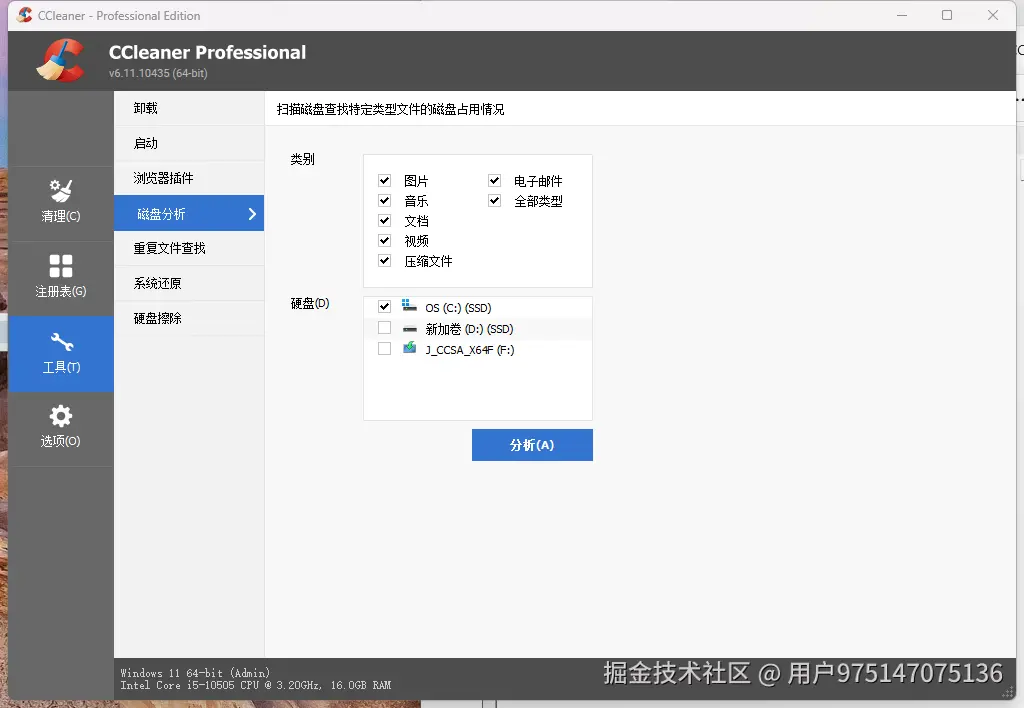The image size is (1024, 708).
Task: Close the CCleaner window
Action: coord(993,15)
